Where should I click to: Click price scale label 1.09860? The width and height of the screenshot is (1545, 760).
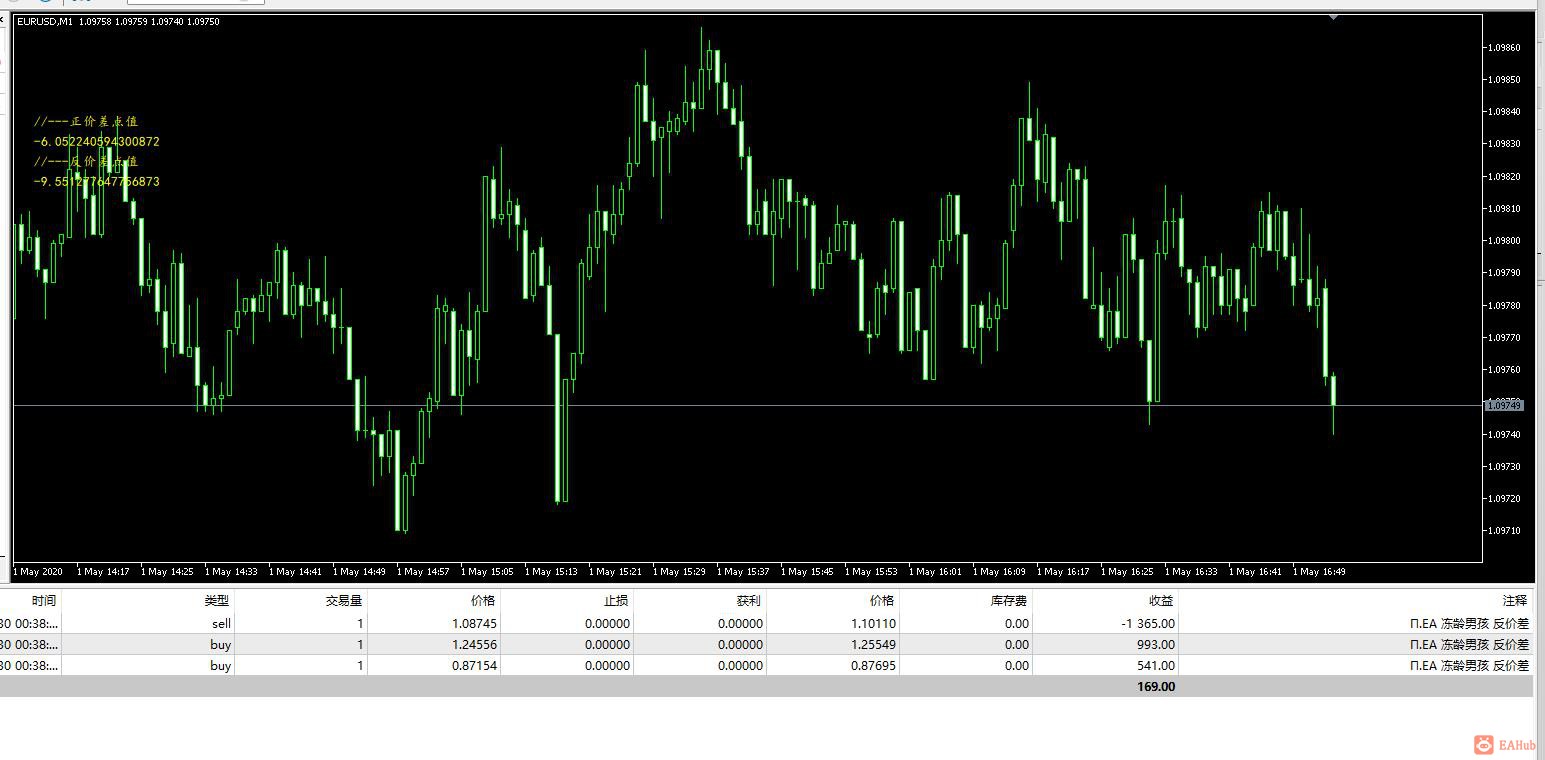point(1505,47)
